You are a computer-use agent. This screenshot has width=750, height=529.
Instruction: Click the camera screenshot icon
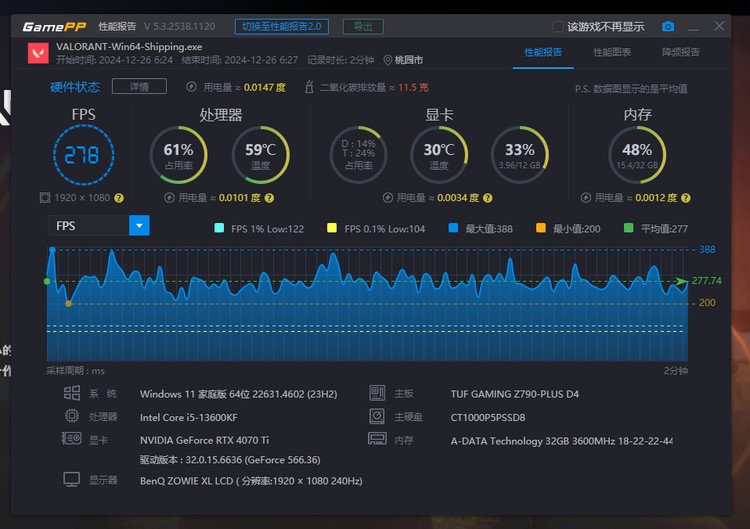[668, 26]
